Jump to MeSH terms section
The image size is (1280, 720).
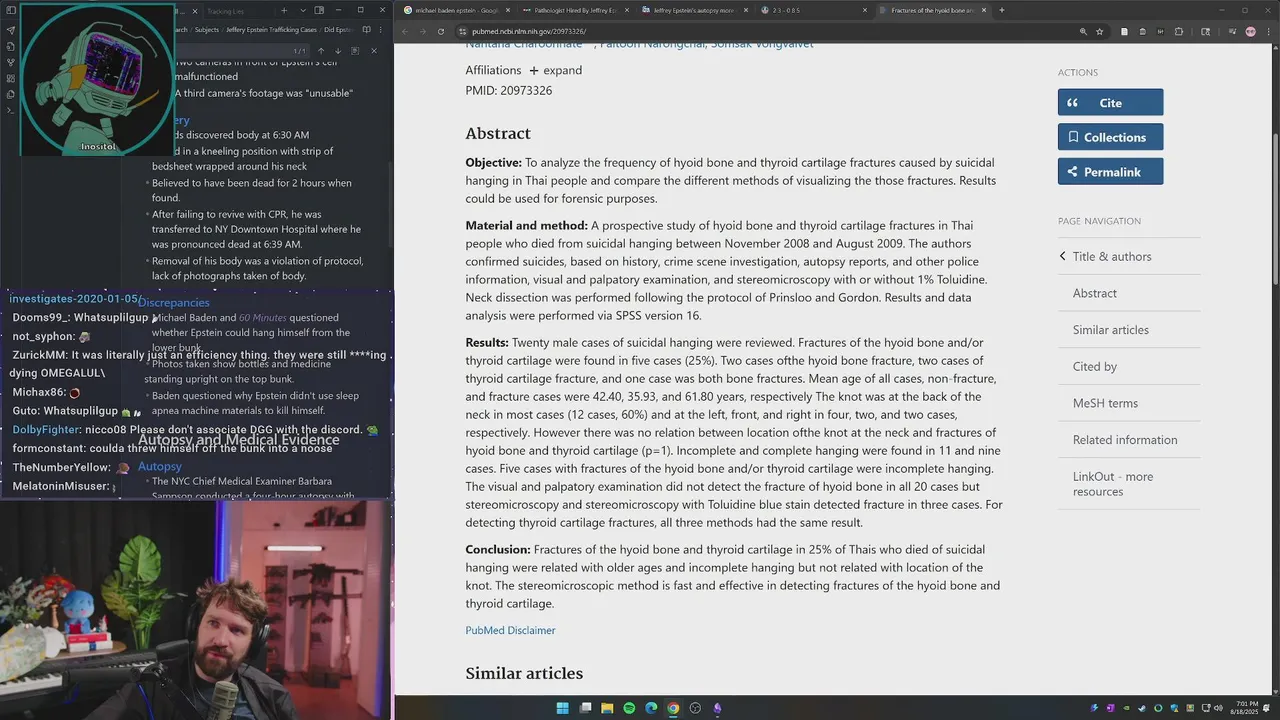click(1105, 403)
